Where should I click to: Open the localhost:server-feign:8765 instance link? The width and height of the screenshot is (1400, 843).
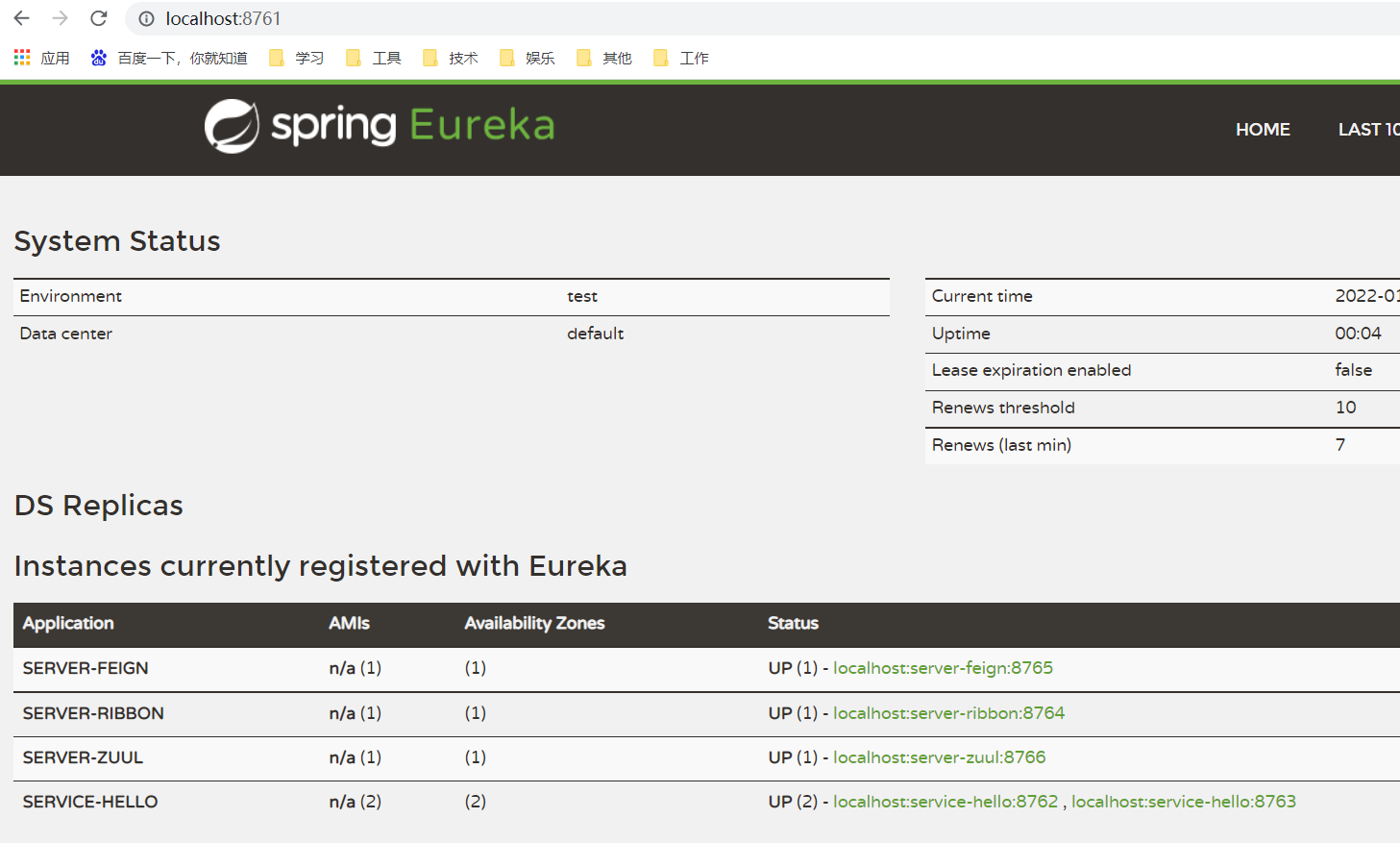943,668
